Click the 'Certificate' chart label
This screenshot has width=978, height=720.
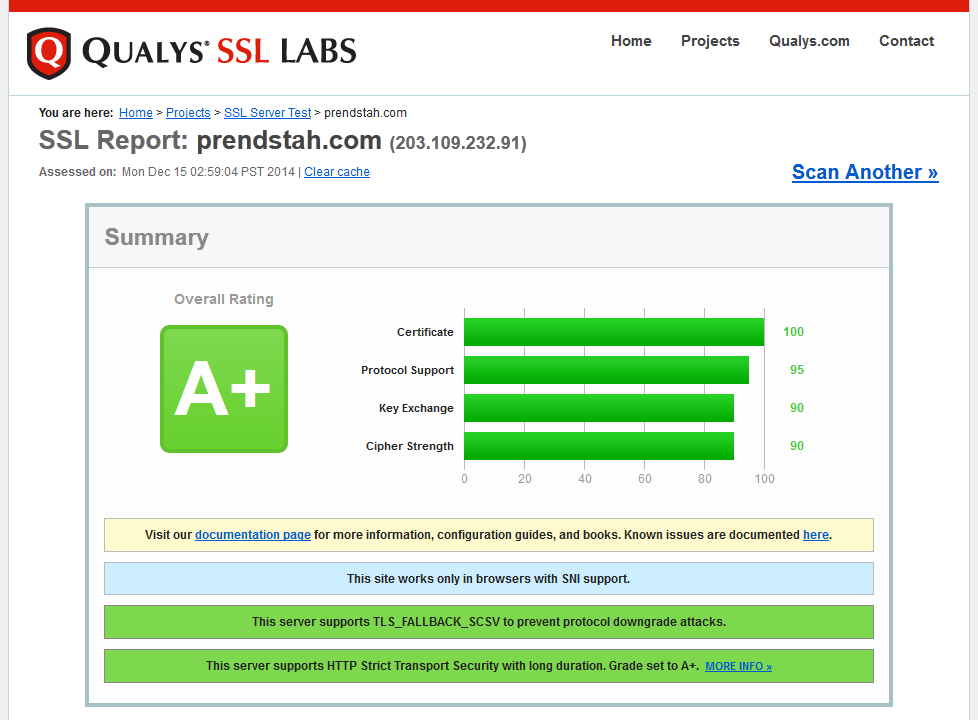pos(425,332)
